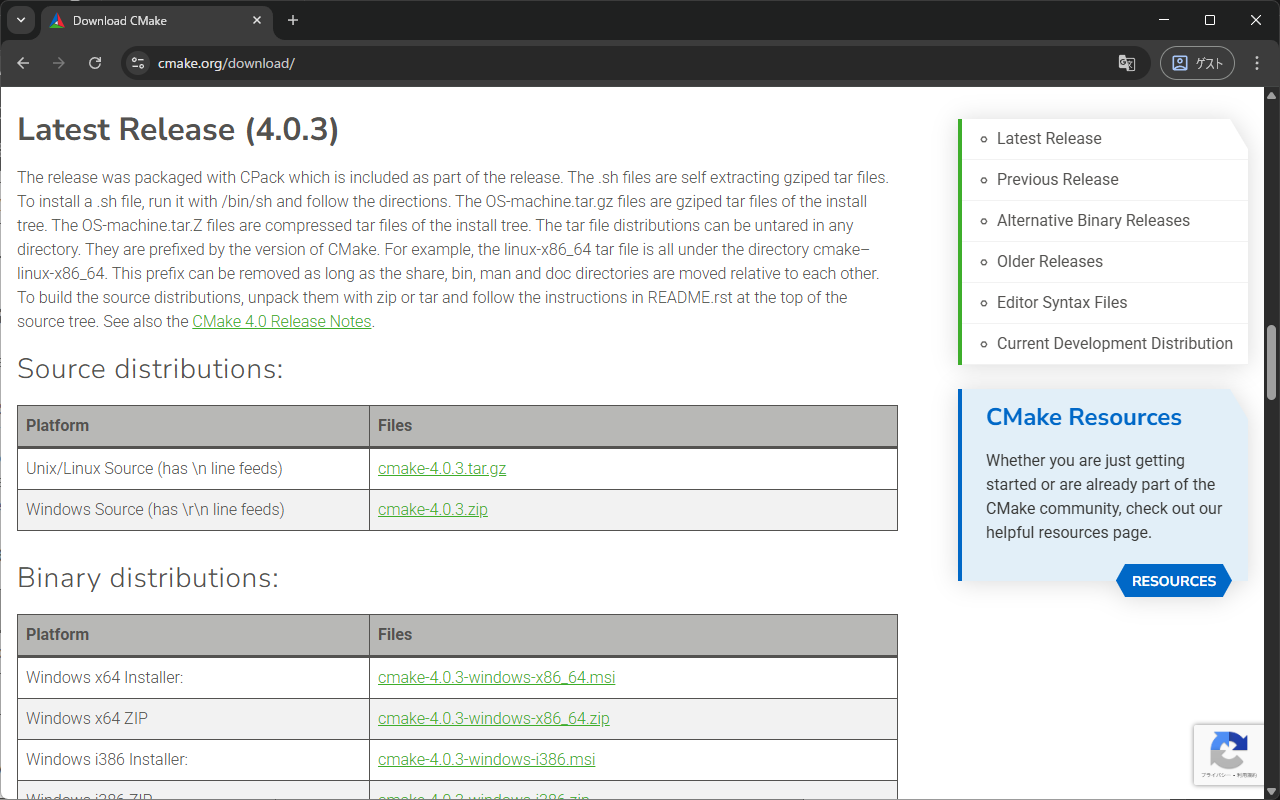The width and height of the screenshot is (1280, 800).
Task: Click the reCAPTCHA badge in the corner
Action: [x=1229, y=754]
